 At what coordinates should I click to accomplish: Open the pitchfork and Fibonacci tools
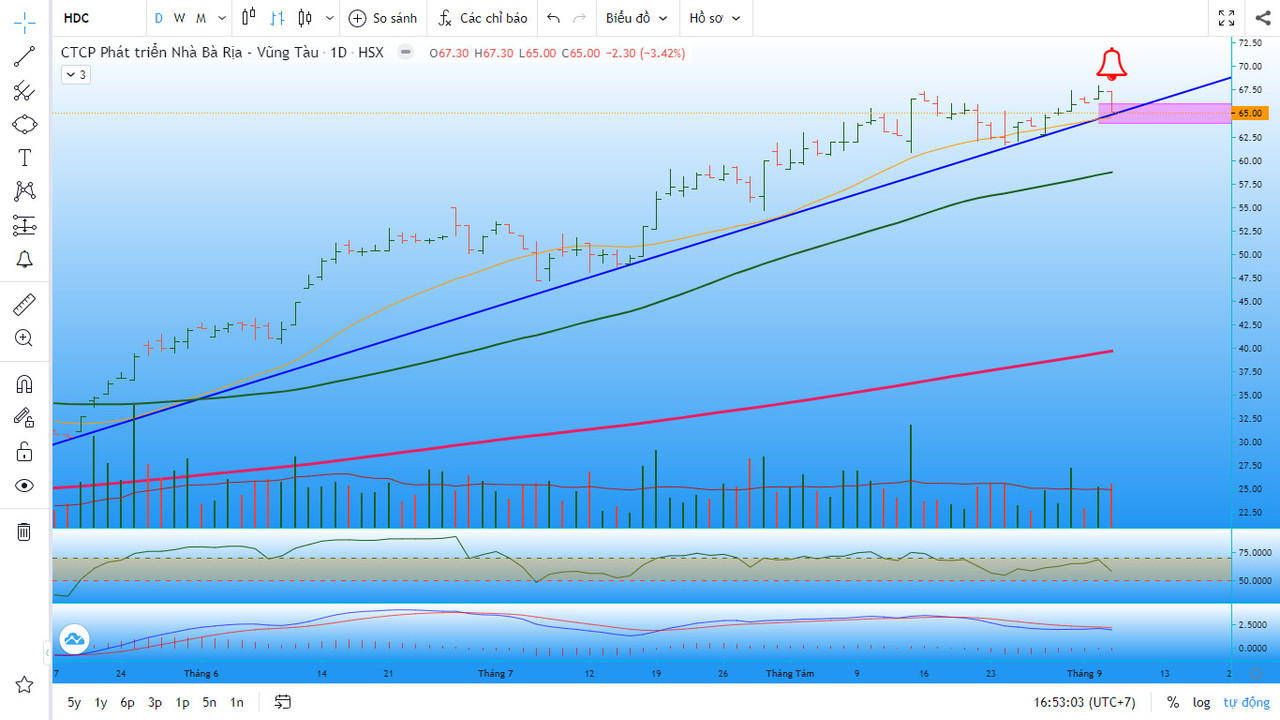tap(24, 91)
